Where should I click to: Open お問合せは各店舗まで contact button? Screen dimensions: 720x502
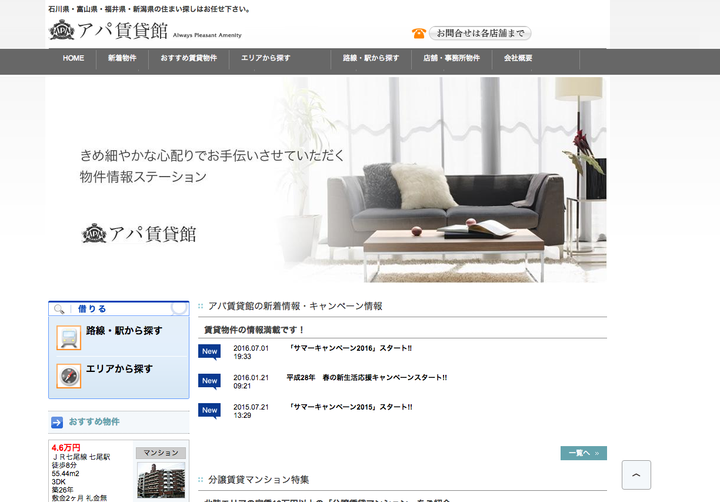(x=480, y=33)
